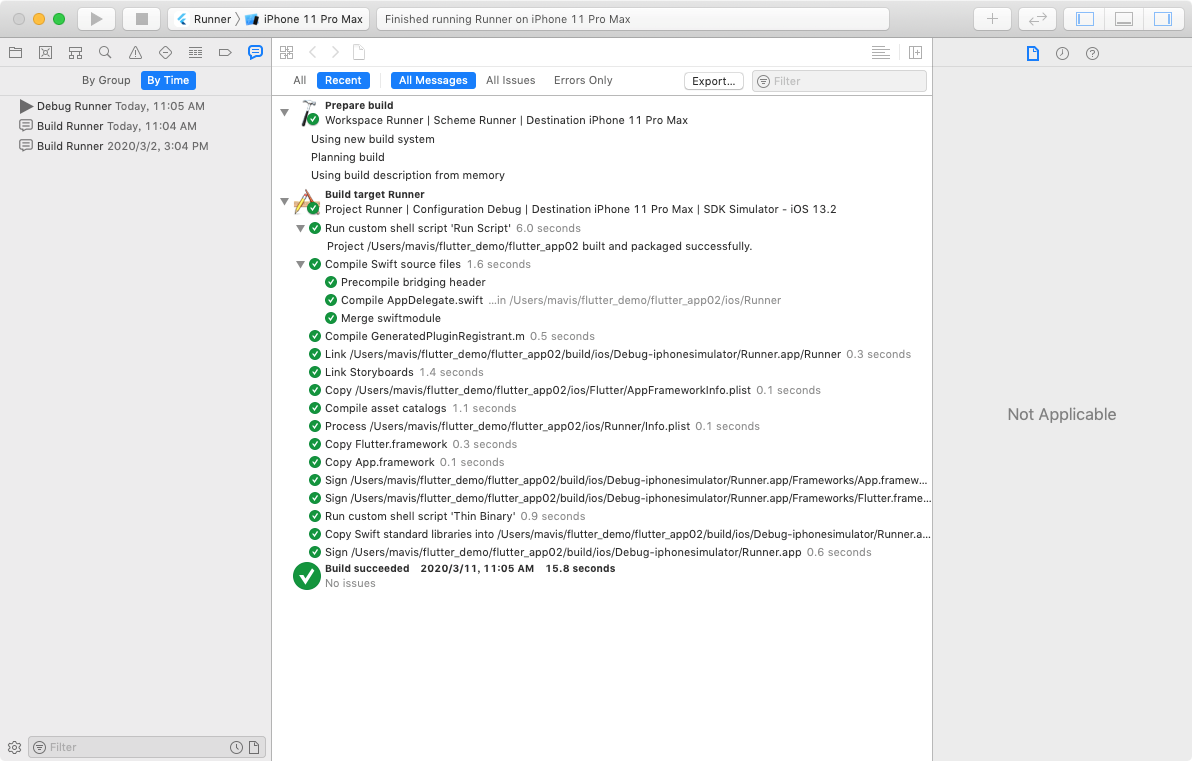Click the document icon in the jump bar
The image size is (1192, 761).
[359, 52]
